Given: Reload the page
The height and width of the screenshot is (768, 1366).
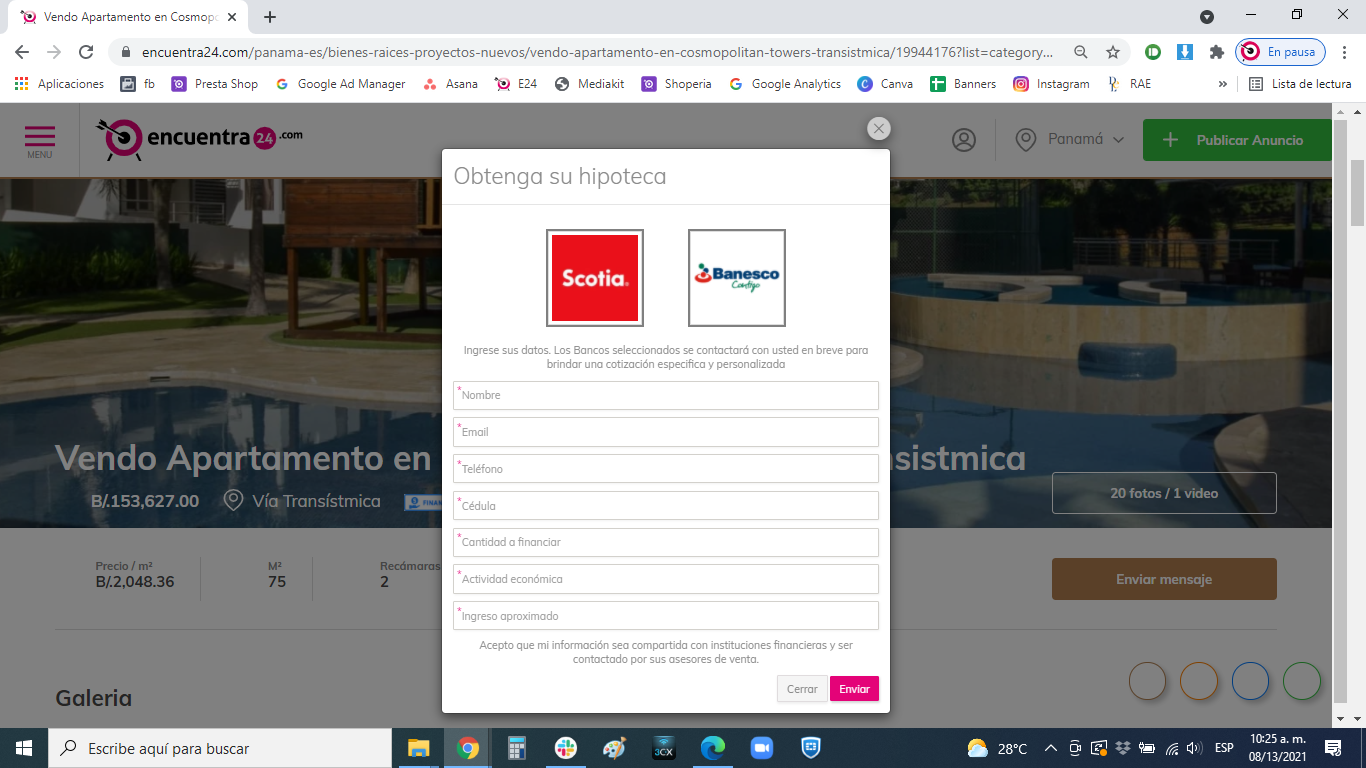Looking at the screenshot, I should coord(86,52).
